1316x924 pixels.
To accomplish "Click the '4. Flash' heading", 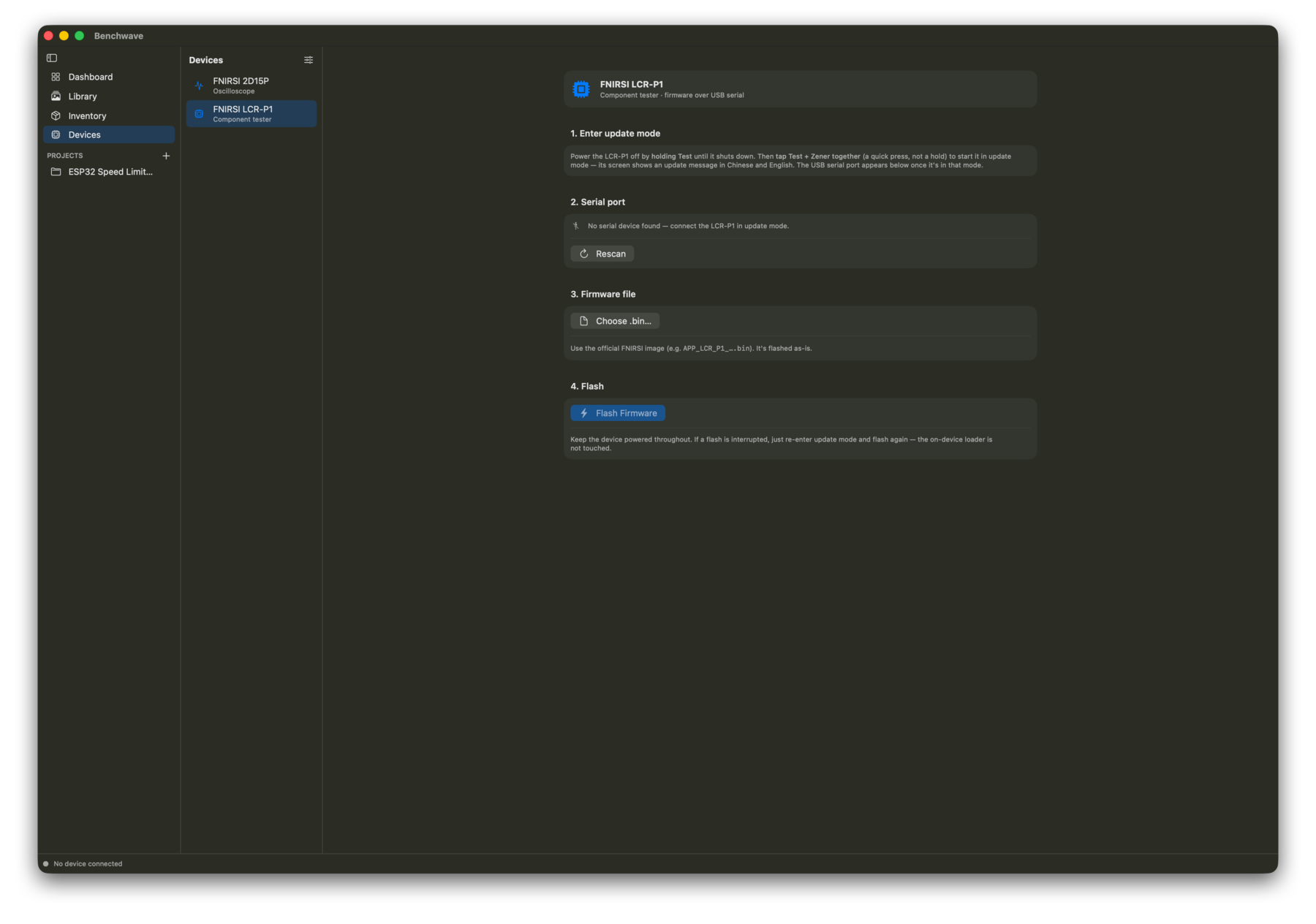I will point(587,386).
